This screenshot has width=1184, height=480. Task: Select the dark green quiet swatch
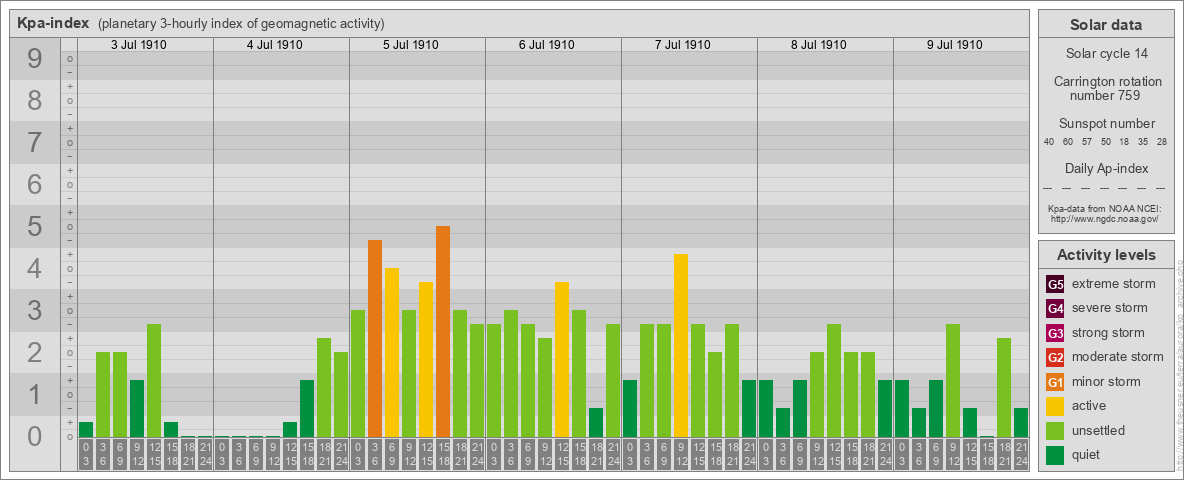pyautogui.click(x=1055, y=454)
